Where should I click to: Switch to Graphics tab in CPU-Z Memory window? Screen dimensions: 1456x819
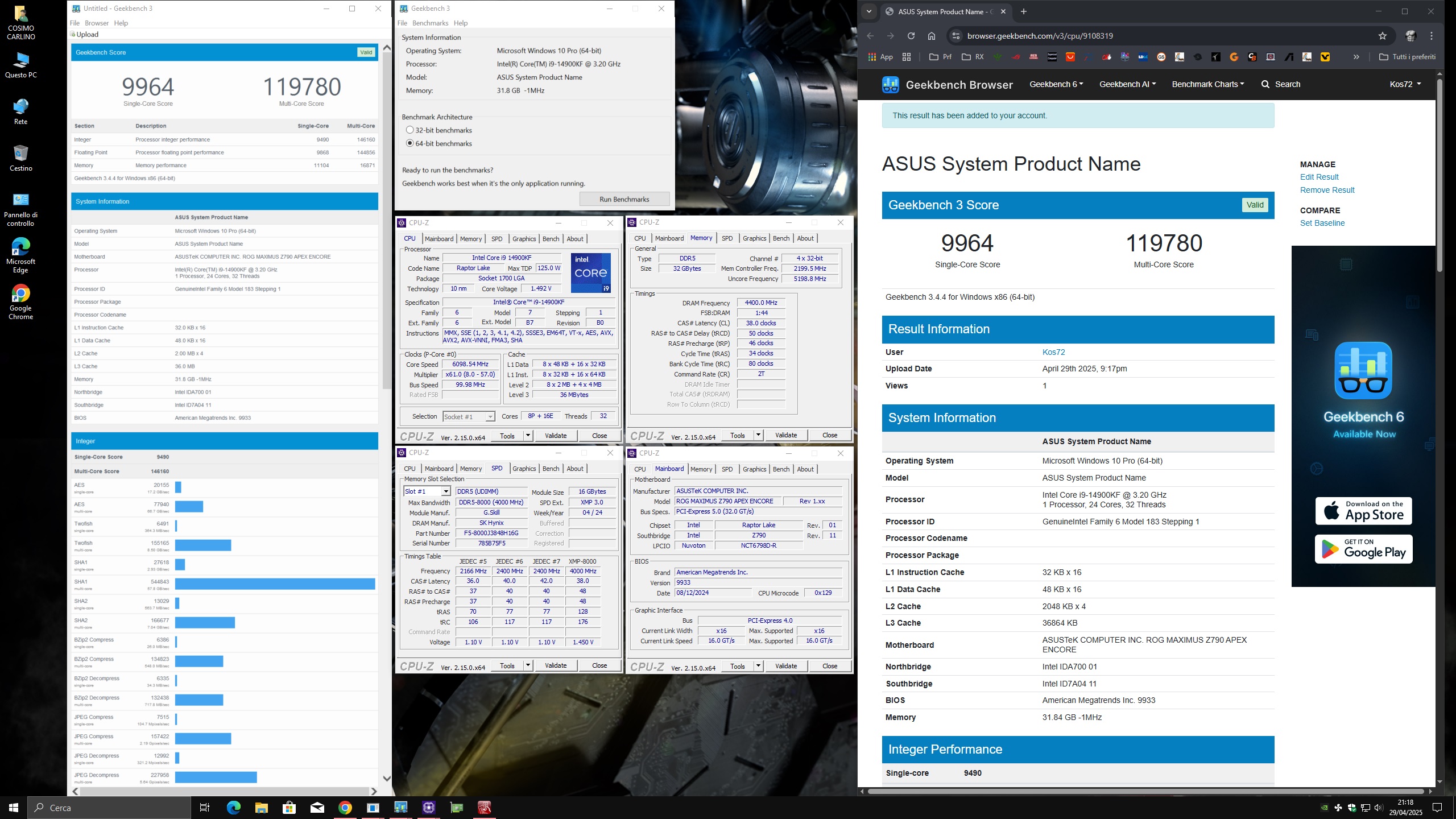754,238
